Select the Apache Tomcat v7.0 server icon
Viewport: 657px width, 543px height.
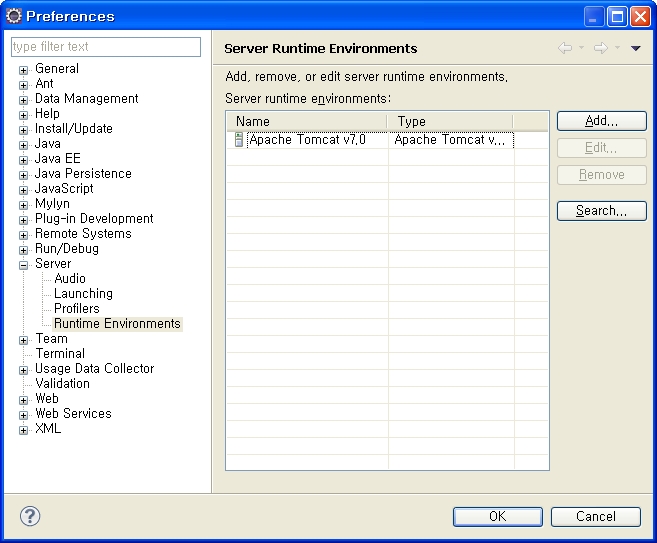point(239,140)
